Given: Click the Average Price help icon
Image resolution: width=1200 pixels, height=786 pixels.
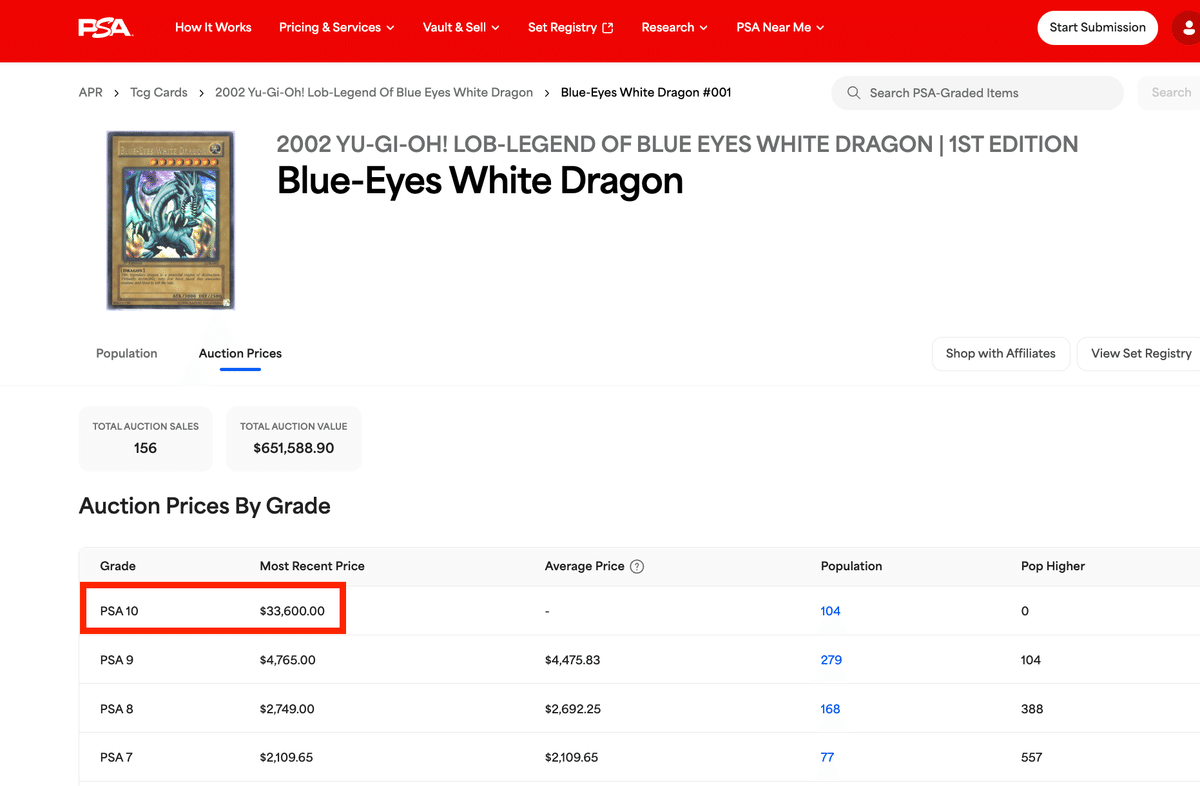Looking at the screenshot, I should point(637,566).
